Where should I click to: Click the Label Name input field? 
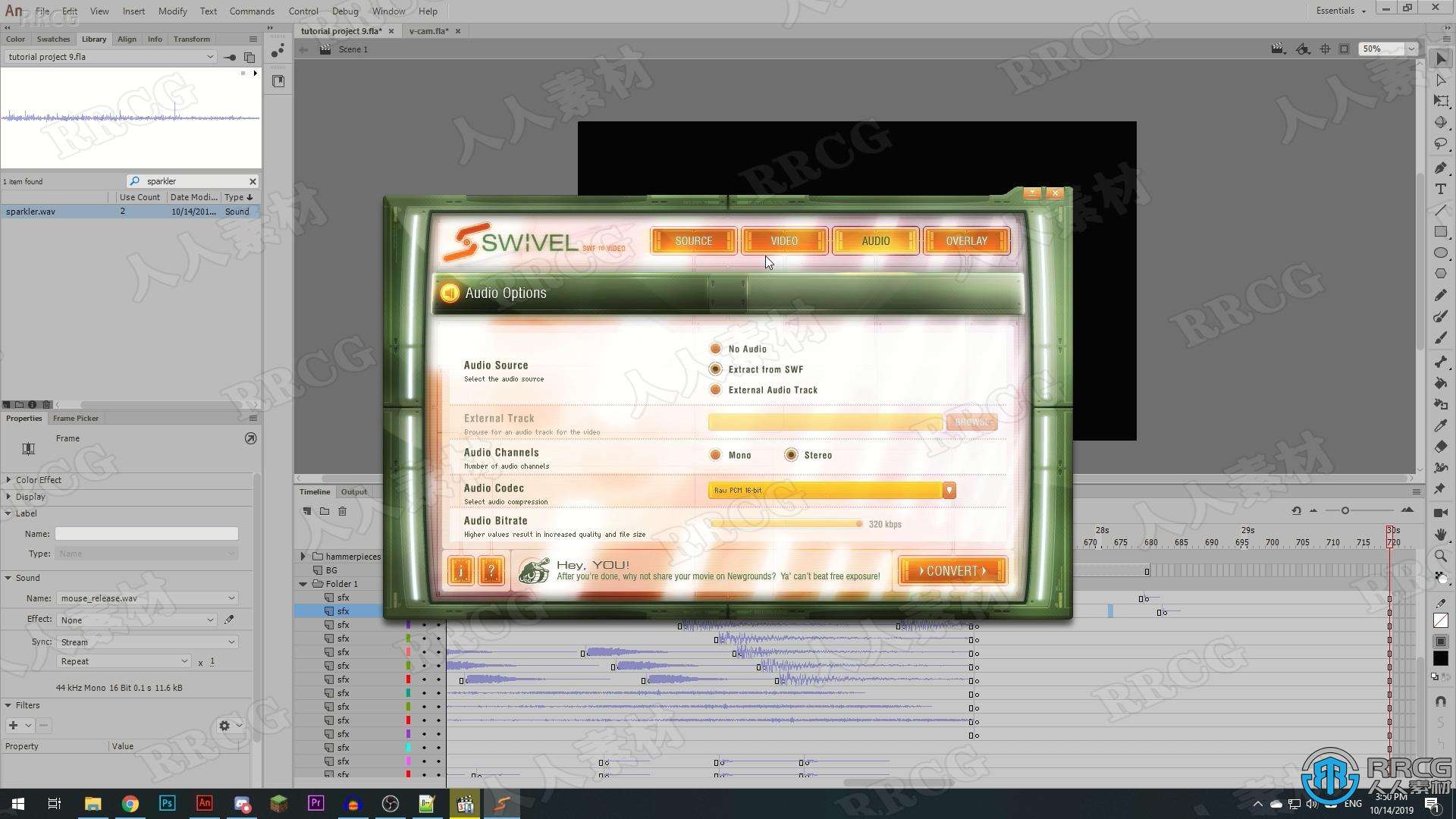click(146, 534)
